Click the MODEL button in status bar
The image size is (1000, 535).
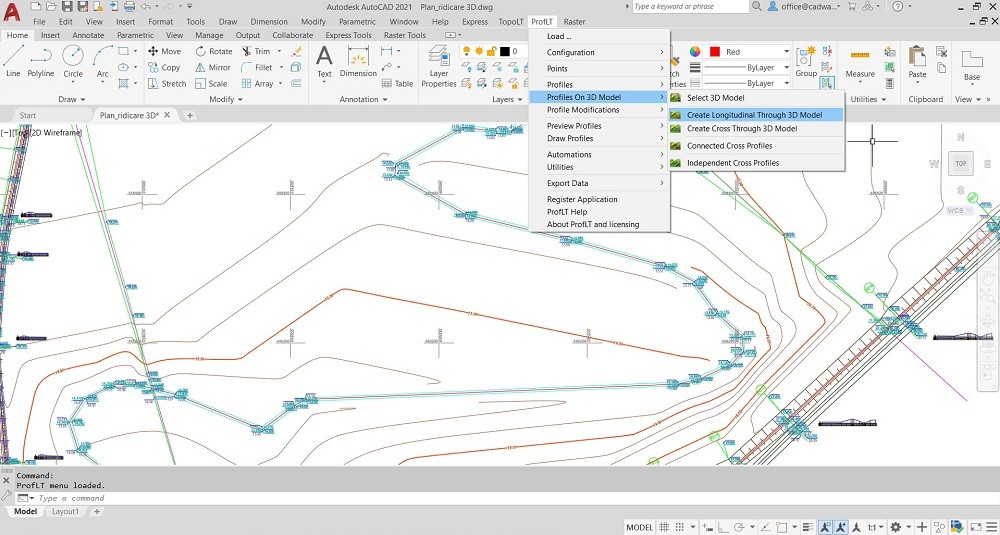coord(639,527)
